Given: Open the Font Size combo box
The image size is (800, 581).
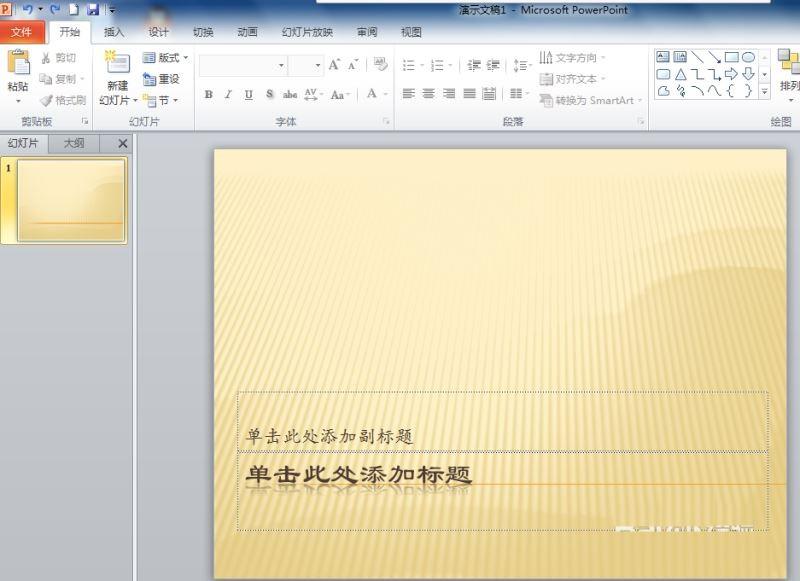Looking at the screenshot, I should 305,64.
